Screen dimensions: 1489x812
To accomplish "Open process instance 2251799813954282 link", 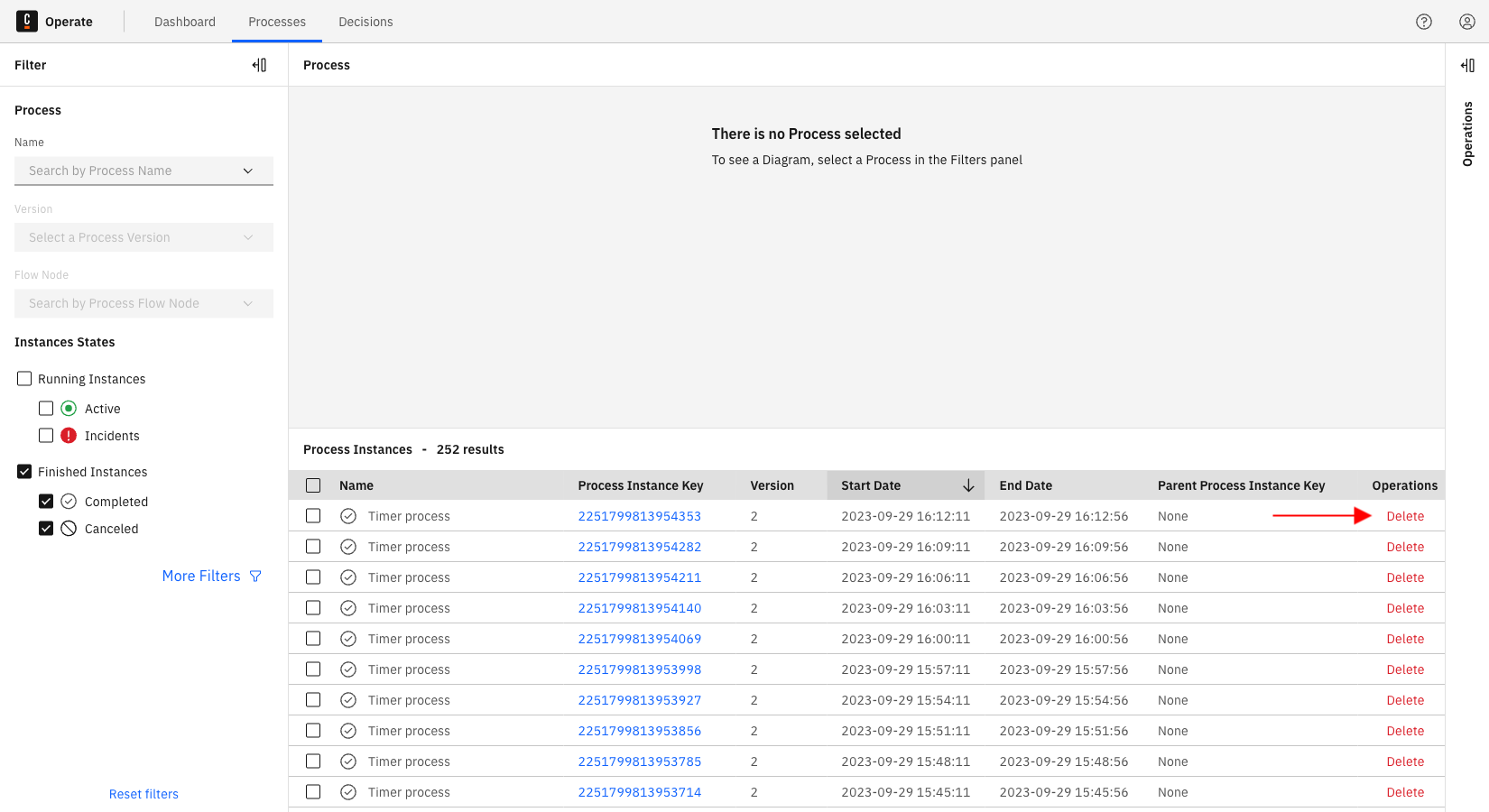I will click(x=640, y=547).
